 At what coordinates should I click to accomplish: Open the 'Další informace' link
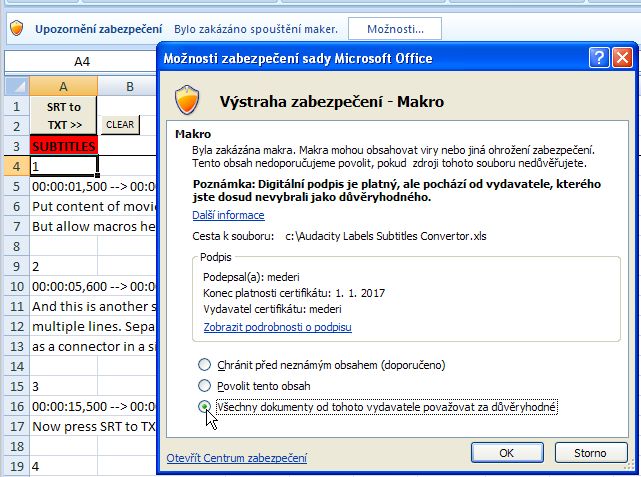(228, 215)
